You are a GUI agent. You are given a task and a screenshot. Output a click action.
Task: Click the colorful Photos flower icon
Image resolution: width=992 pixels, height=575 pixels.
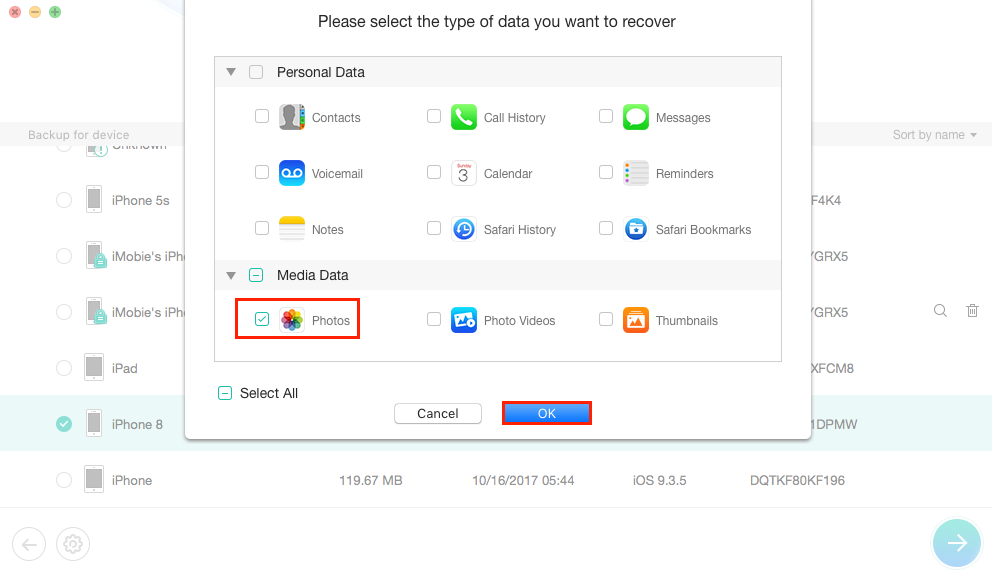pos(292,320)
